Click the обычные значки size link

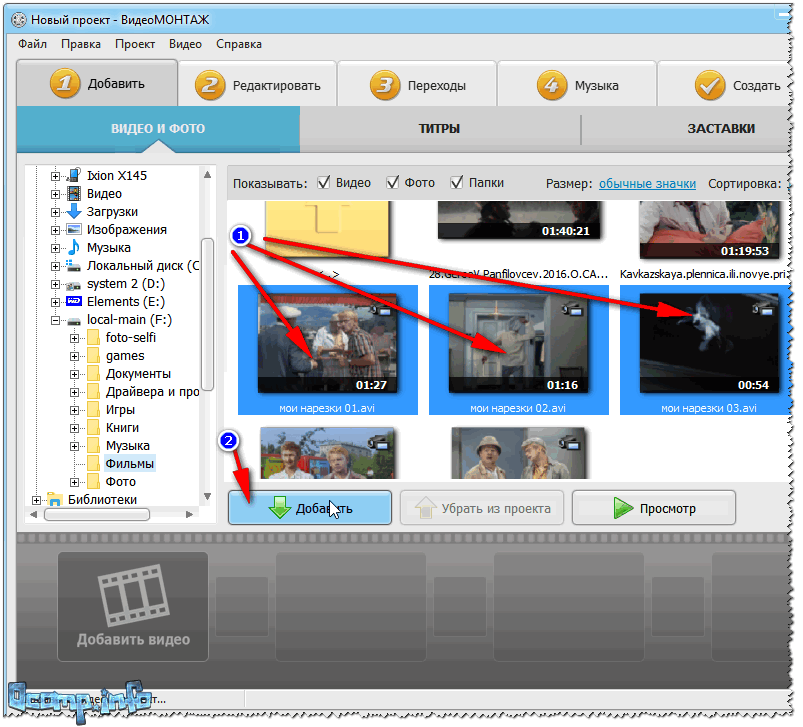click(647, 183)
